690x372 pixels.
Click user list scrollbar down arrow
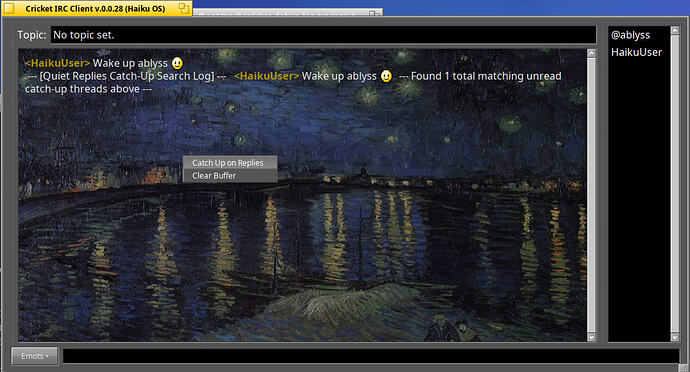(675, 337)
